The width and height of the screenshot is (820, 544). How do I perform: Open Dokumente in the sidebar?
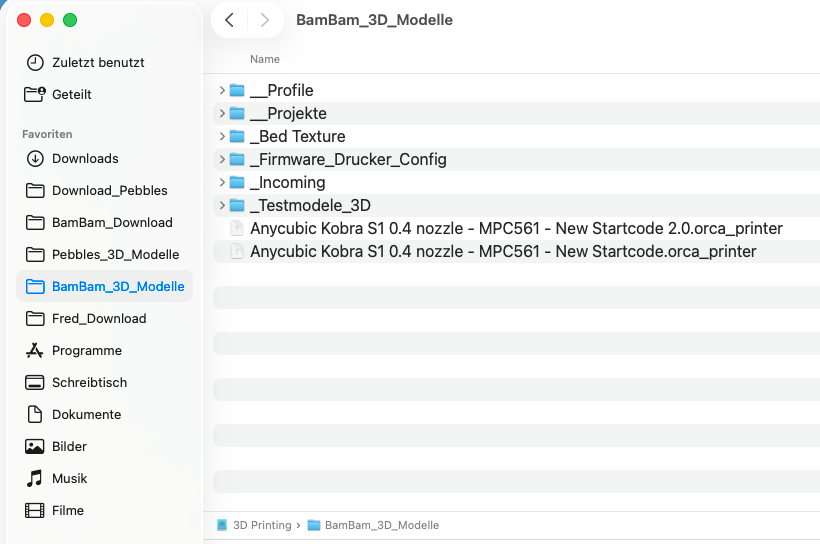[x=86, y=414]
